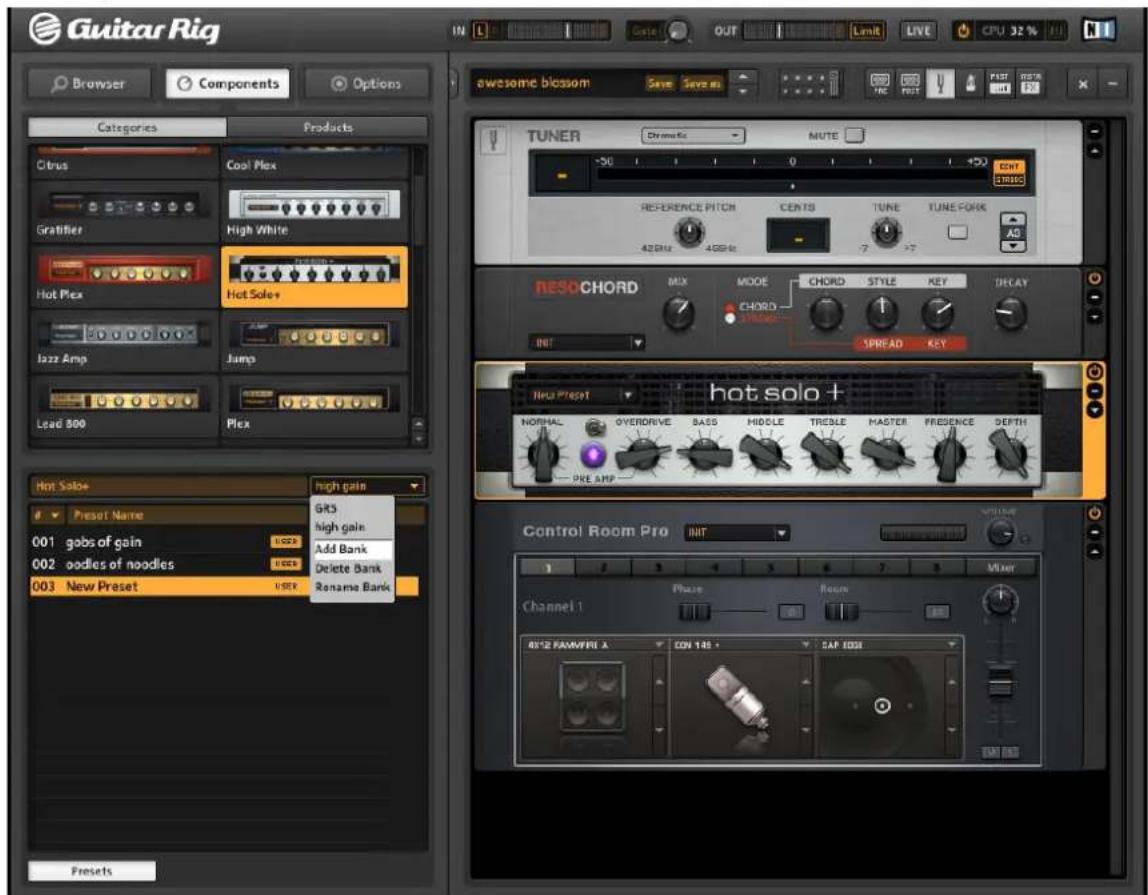
Task: Choose Rename Bank from the menu
Action: (353, 587)
